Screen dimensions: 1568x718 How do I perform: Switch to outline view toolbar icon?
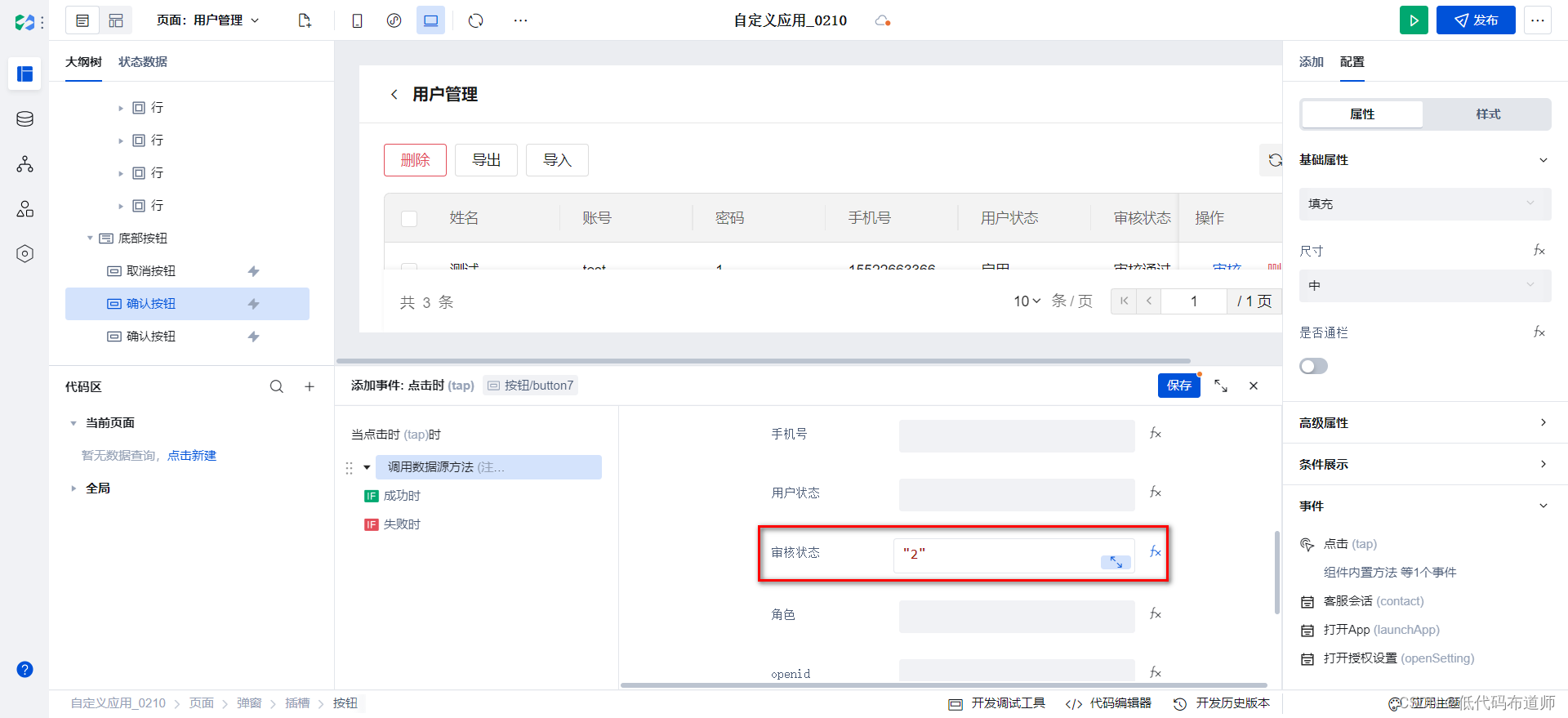[x=82, y=20]
